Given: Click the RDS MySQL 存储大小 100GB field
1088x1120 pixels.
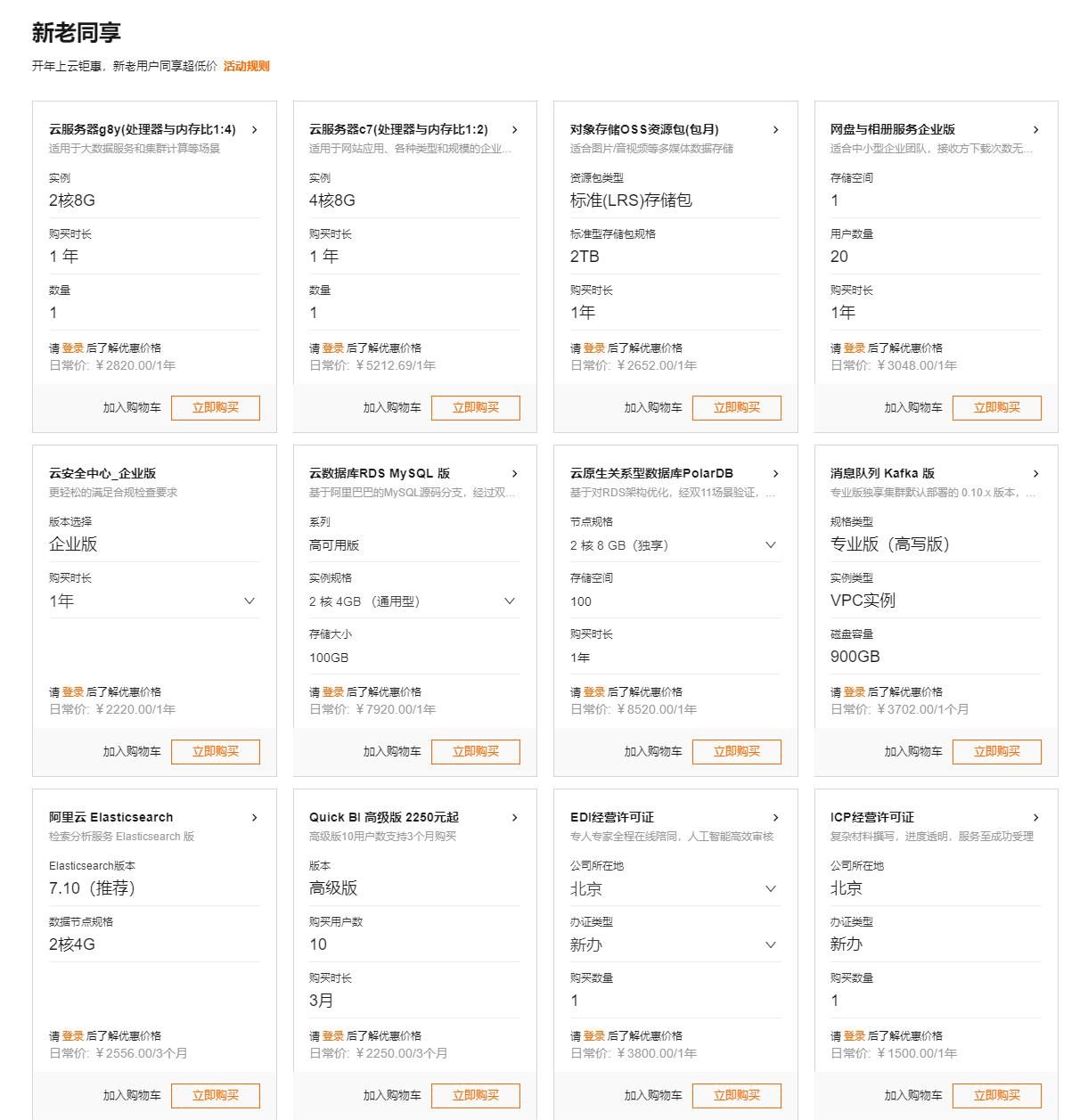Looking at the screenshot, I should [414, 658].
